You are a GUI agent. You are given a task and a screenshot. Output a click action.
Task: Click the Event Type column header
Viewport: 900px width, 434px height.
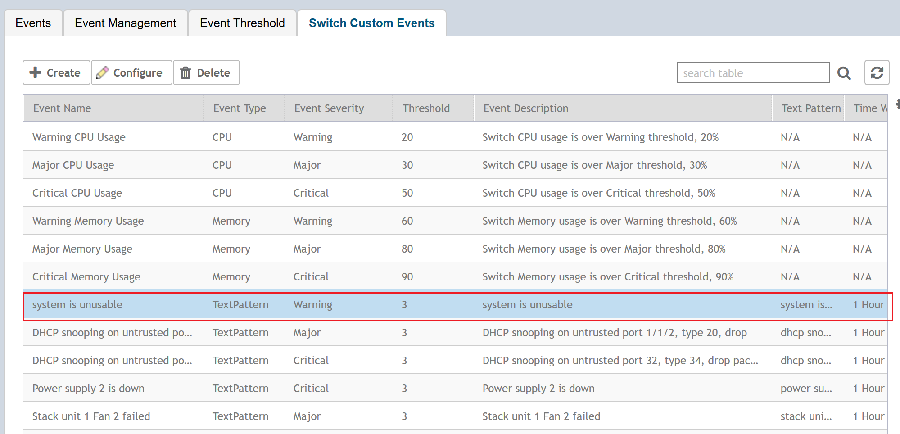pyautogui.click(x=239, y=108)
